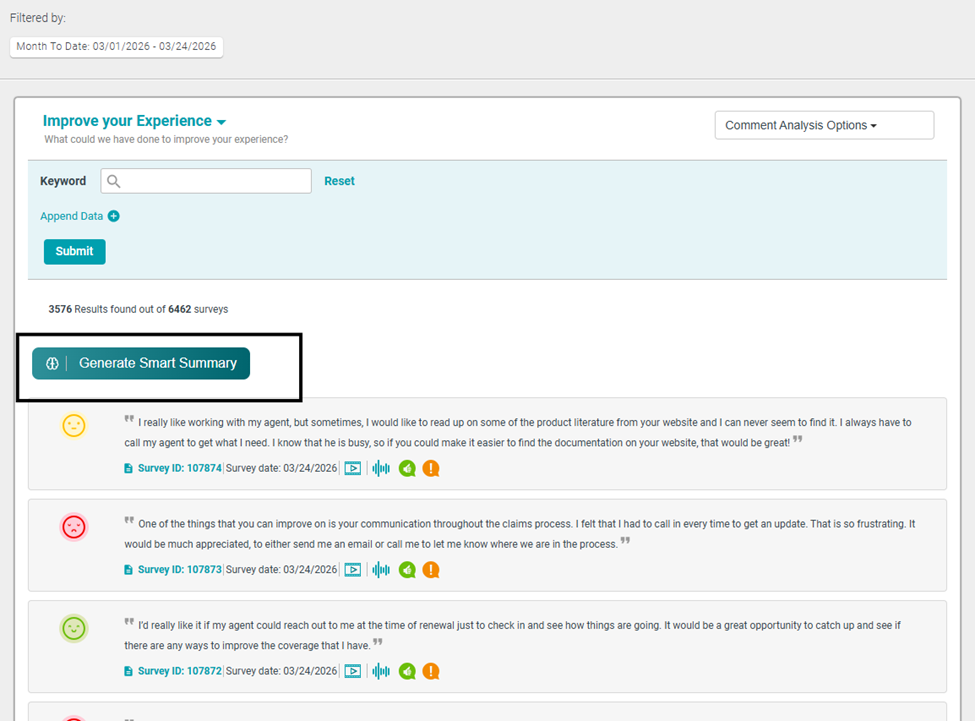This screenshot has width=975, height=721.
Task: Click green thumbs-up icon on survey 107874
Action: click(407, 468)
